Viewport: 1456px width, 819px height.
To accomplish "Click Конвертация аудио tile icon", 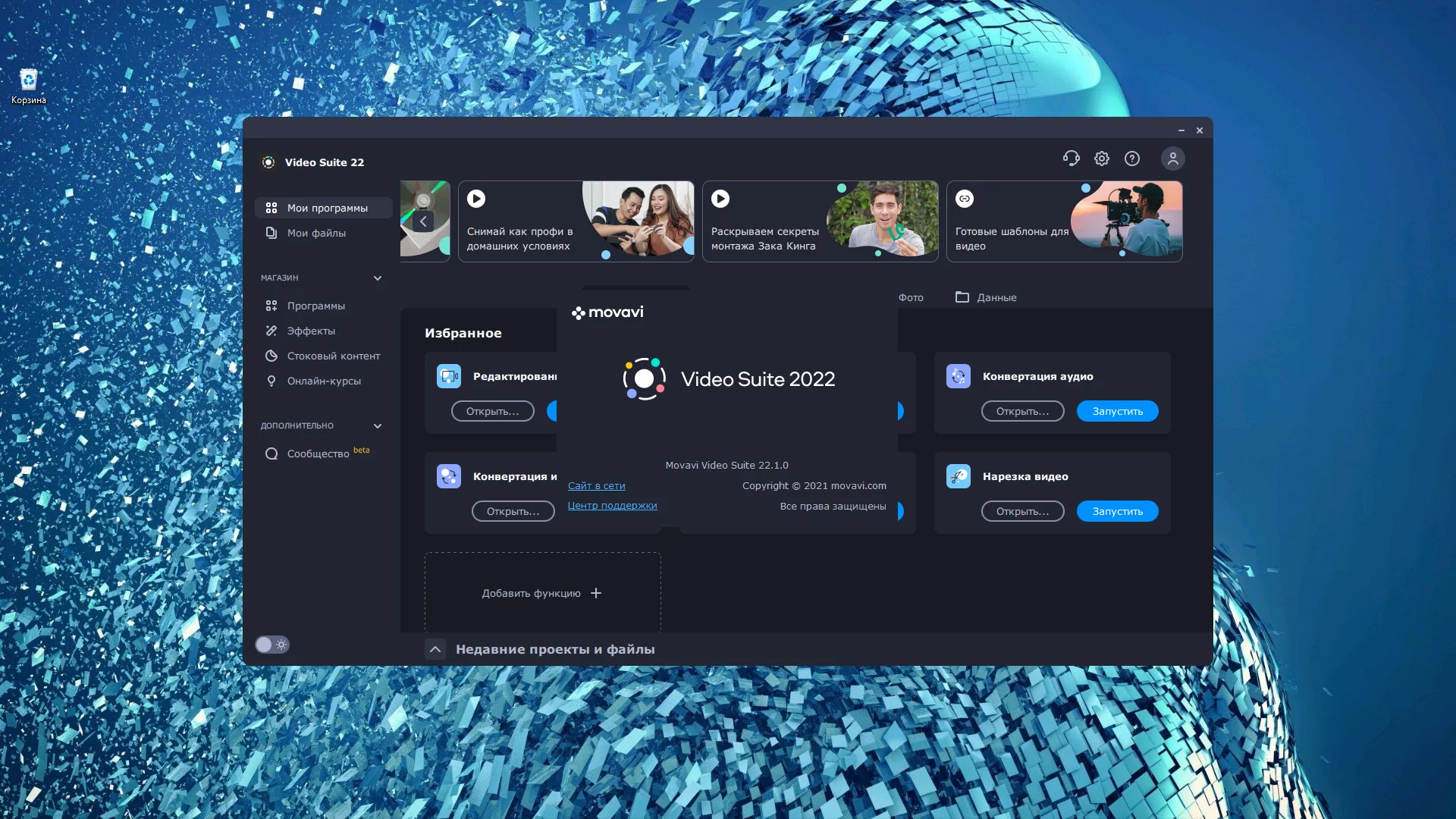I will (x=959, y=376).
